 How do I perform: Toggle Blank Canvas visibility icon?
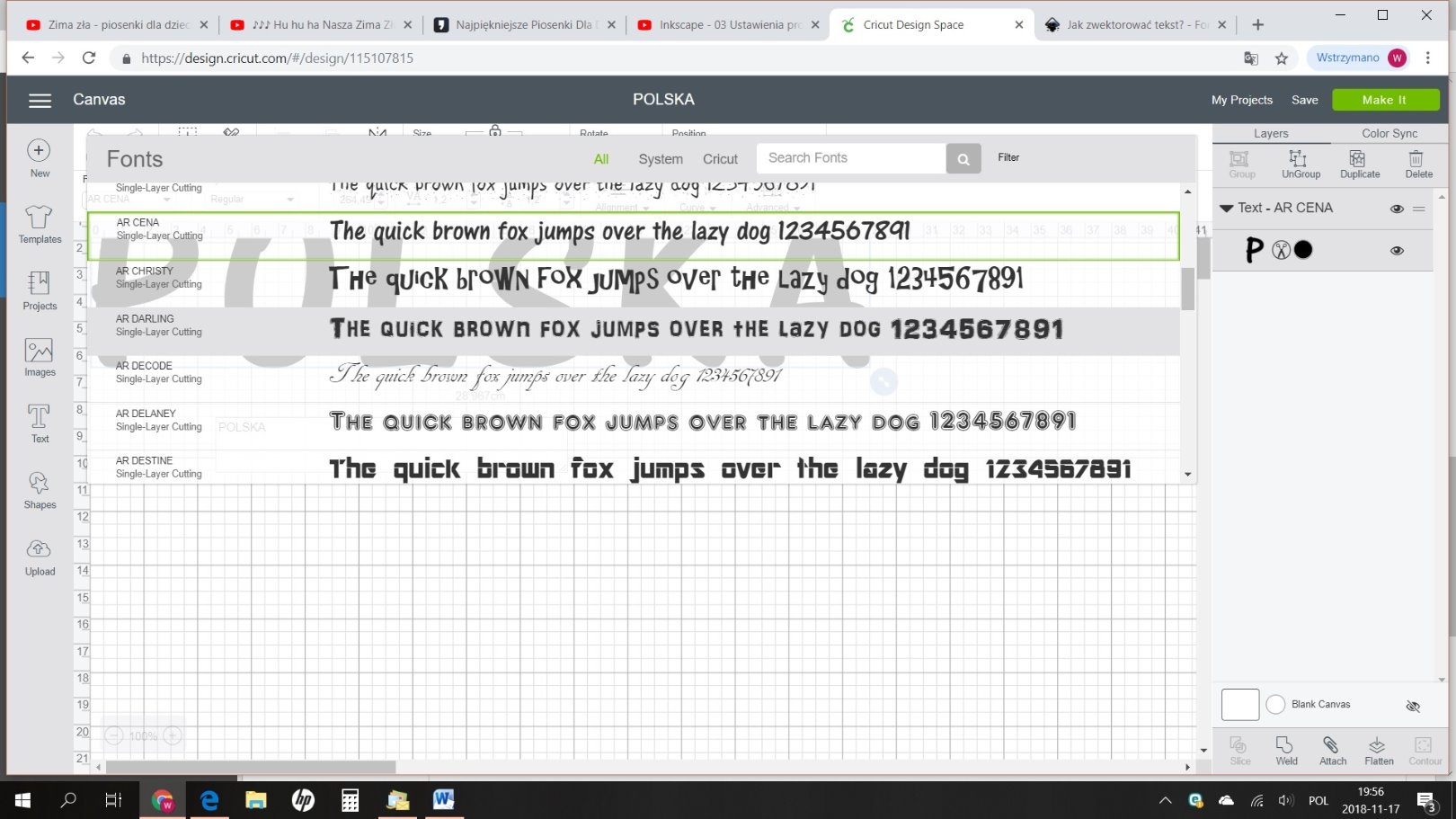1413,706
